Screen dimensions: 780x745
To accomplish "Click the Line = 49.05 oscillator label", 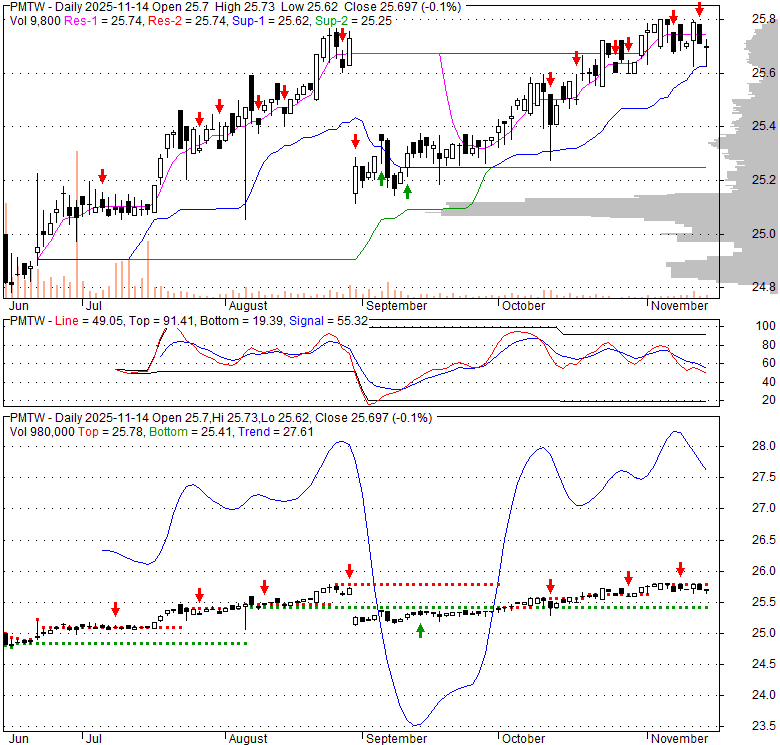I will click(89, 321).
